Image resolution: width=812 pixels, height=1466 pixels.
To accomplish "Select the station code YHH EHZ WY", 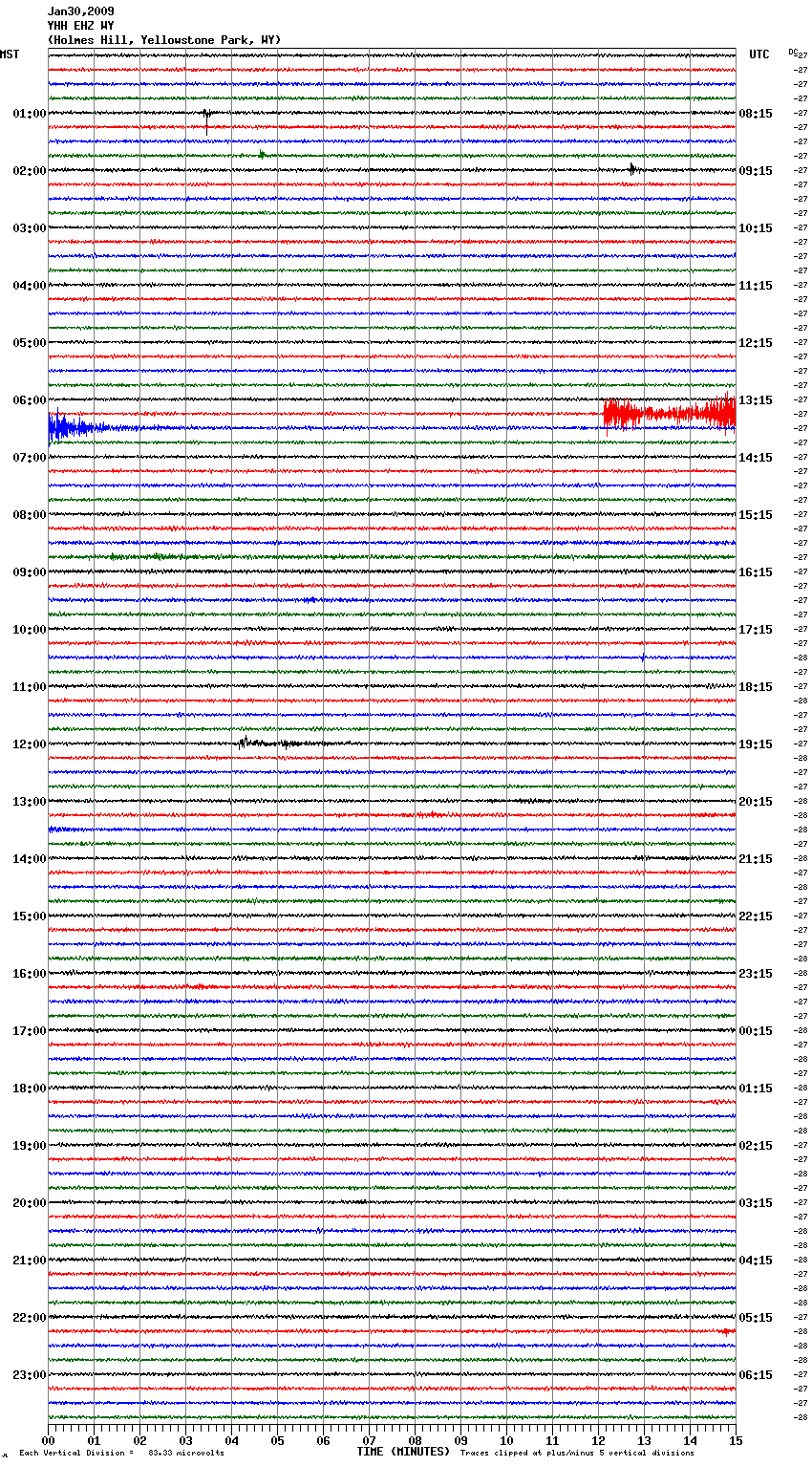I will 80,26.
